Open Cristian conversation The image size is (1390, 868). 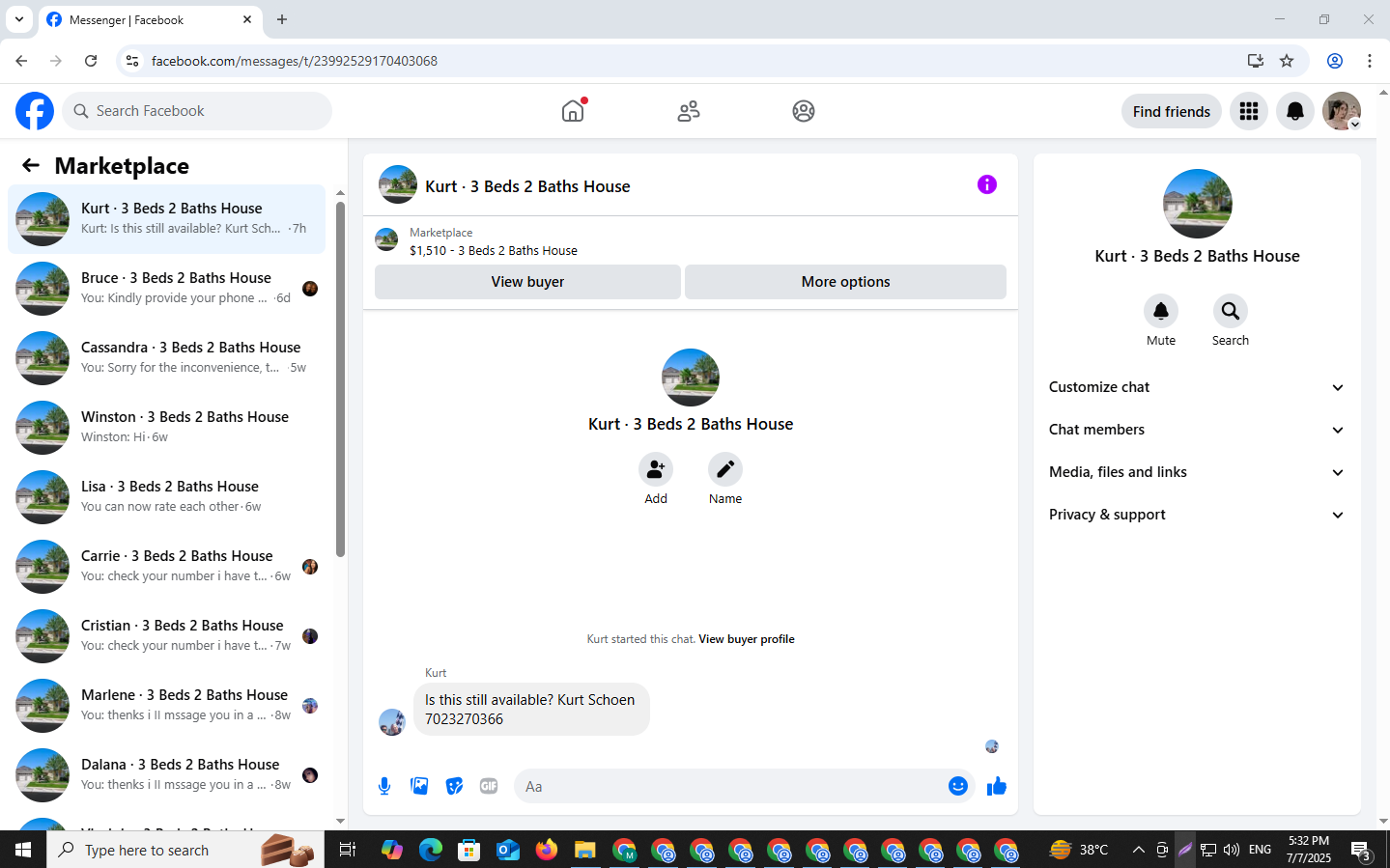click(166, 636)
